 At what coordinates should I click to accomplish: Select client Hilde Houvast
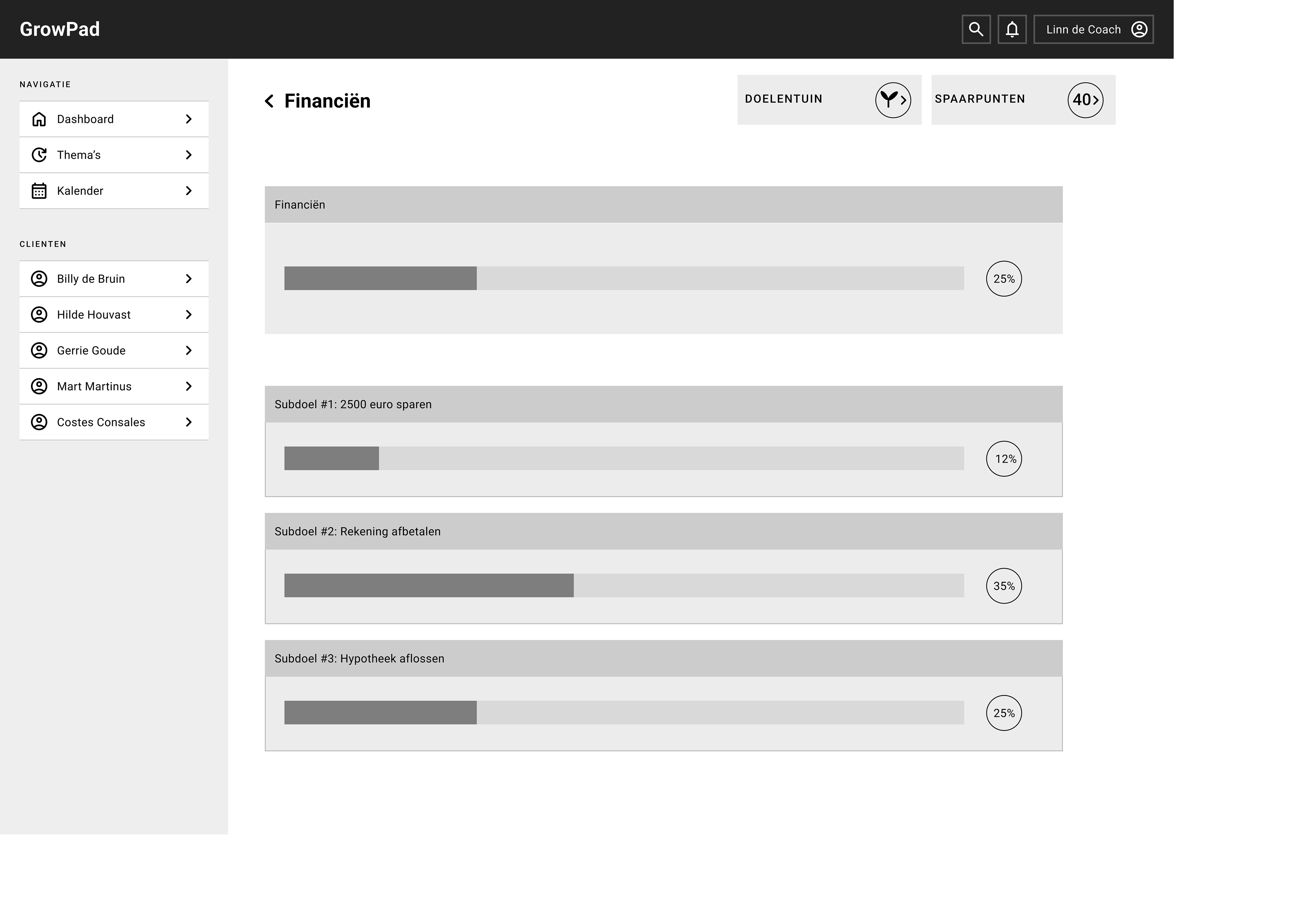(x=114, y=315)
